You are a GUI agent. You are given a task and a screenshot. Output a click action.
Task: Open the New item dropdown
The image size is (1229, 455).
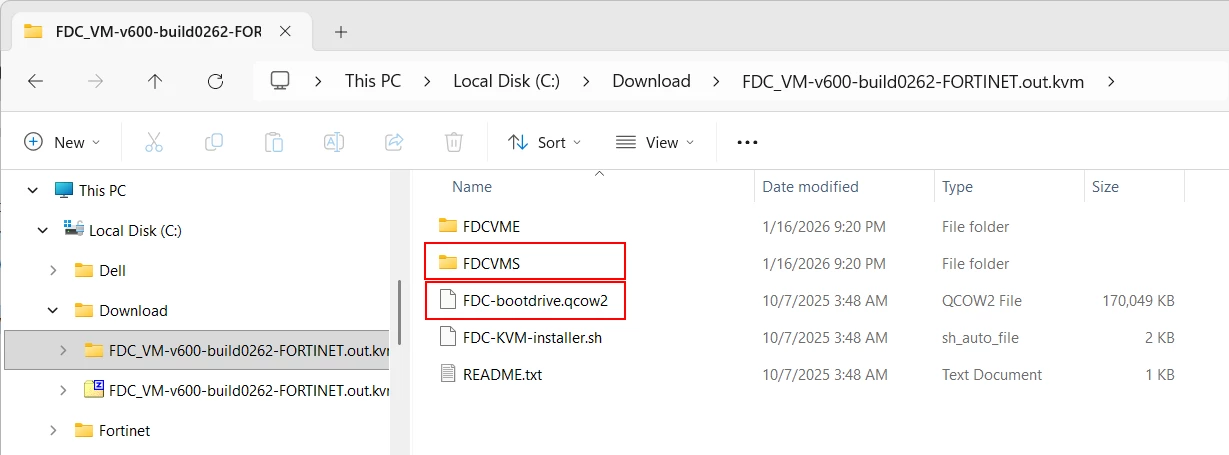click(x=62, y=142)
